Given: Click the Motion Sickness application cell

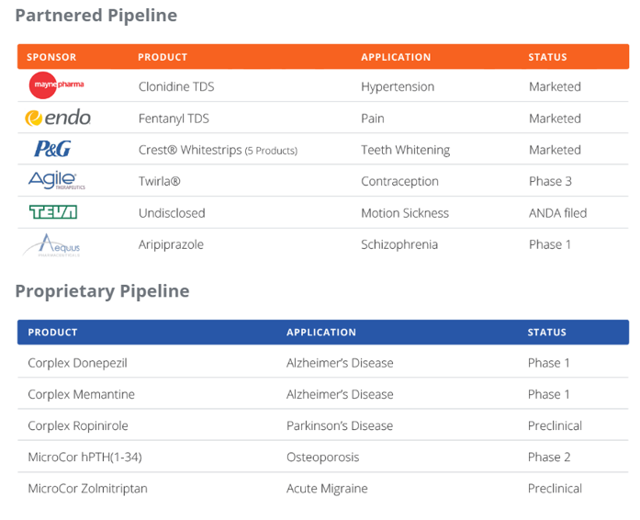Looking at the screenshot, I should point(405,213).
